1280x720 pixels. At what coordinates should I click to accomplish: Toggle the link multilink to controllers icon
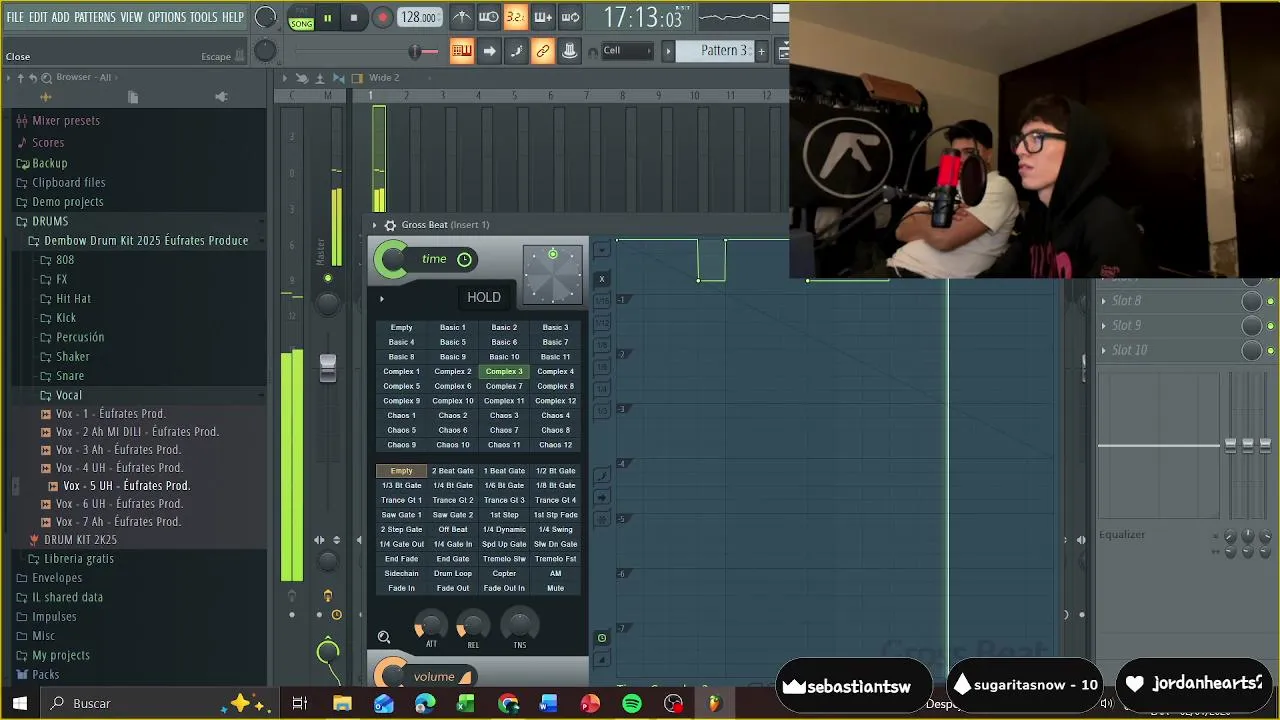point(543,51)
